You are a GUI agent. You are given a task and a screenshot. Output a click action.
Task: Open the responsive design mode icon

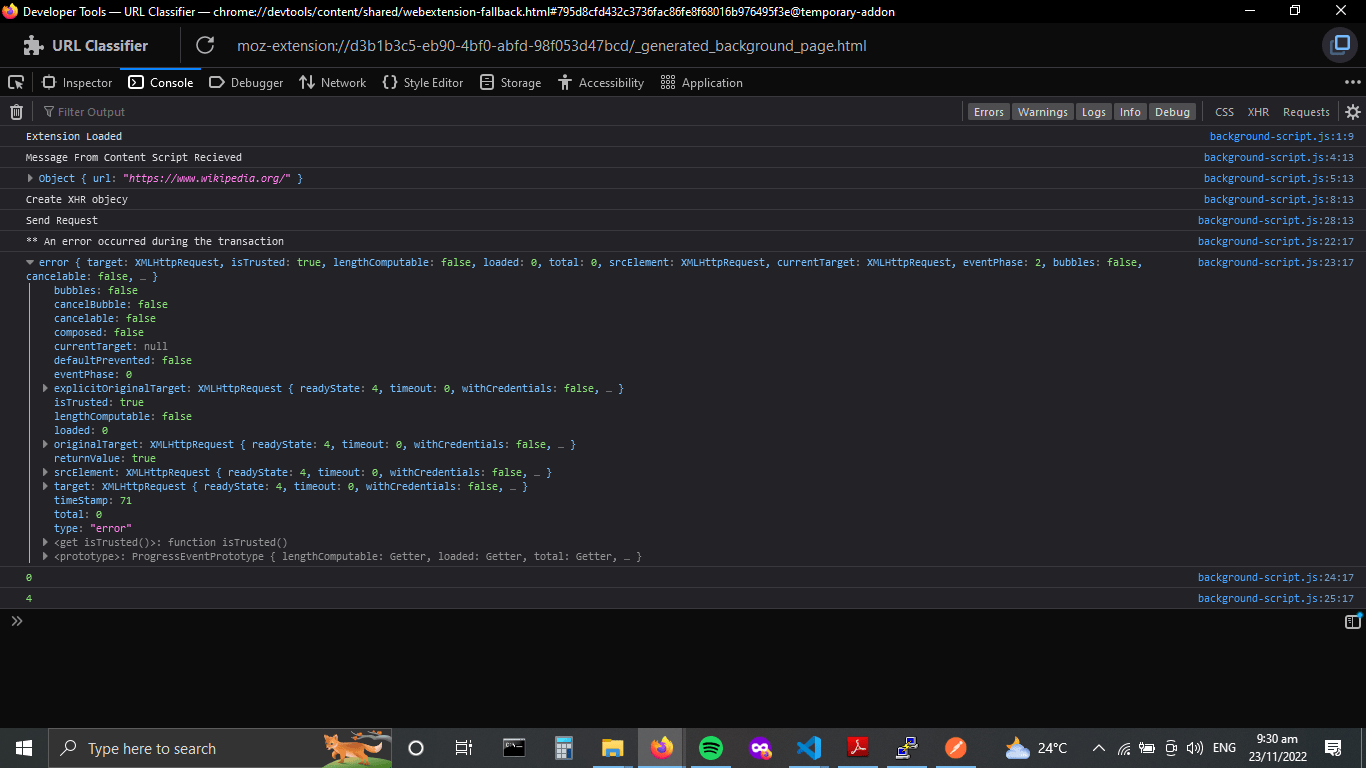(1339, 45)
